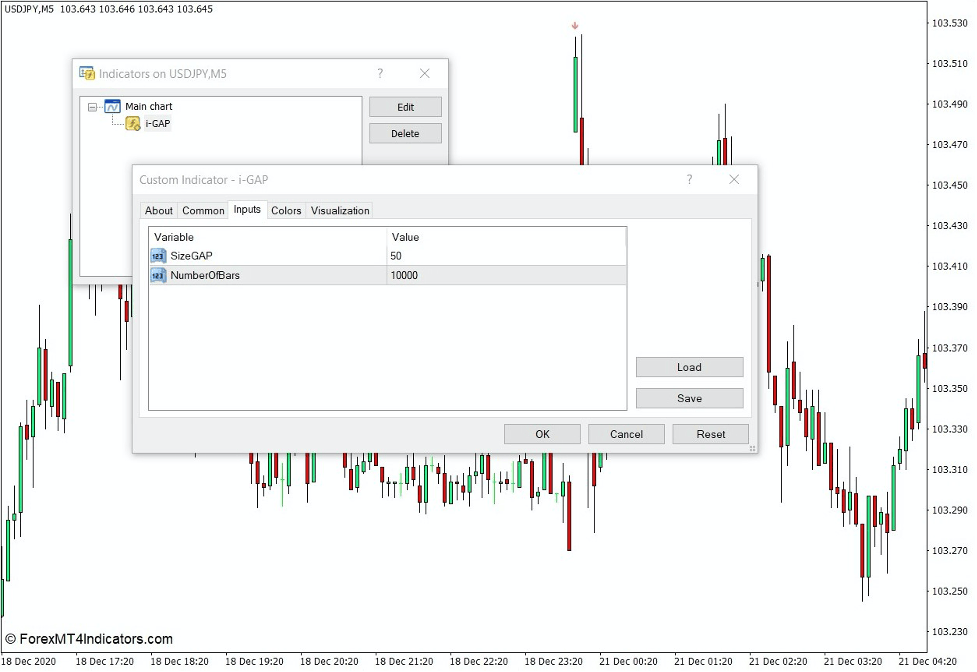Screen dimensions: 977x672
Task: Select the red sell arrow above the tall candle
Action: (574, 27)
